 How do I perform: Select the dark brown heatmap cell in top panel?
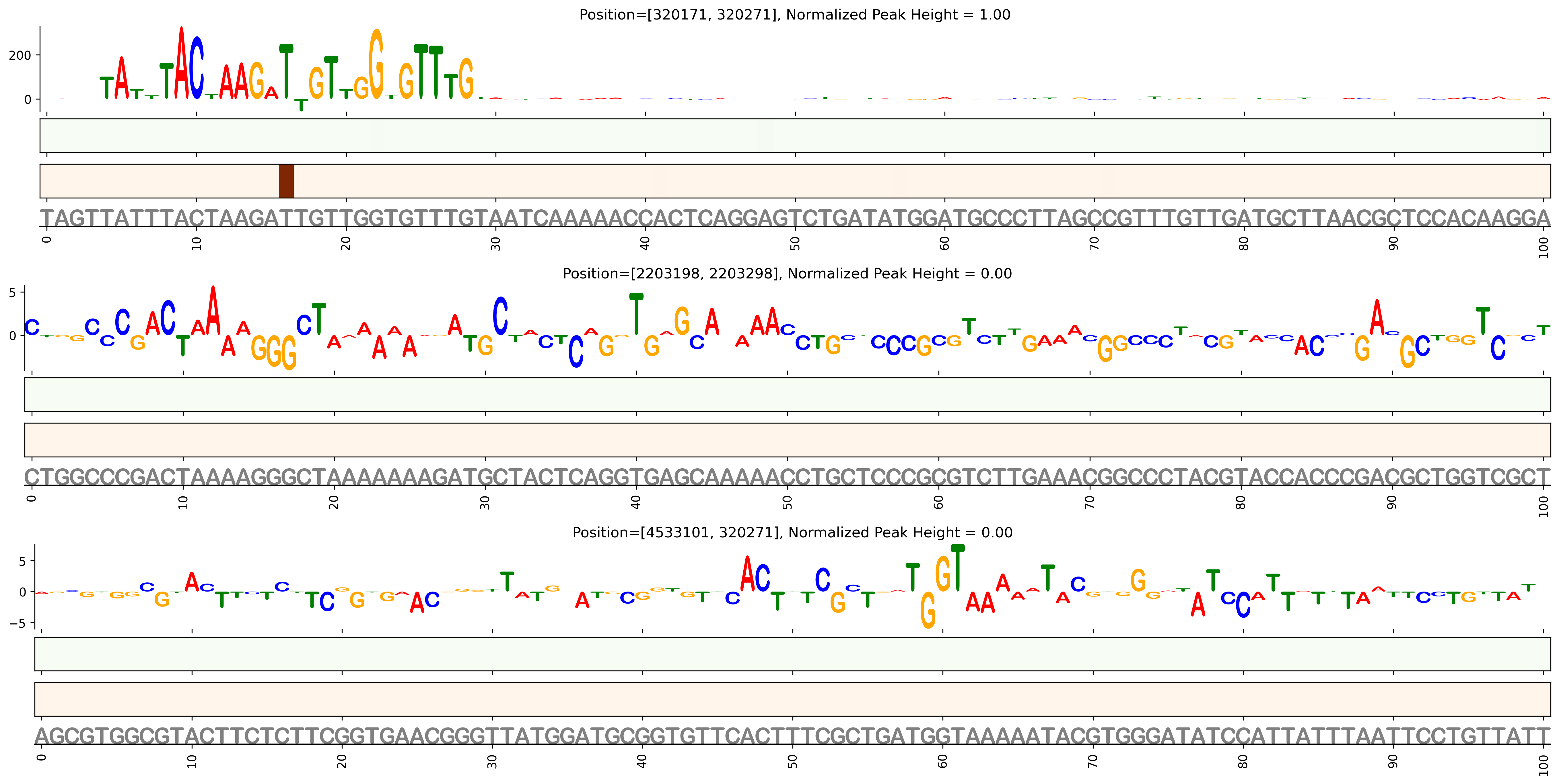[286, 181]
